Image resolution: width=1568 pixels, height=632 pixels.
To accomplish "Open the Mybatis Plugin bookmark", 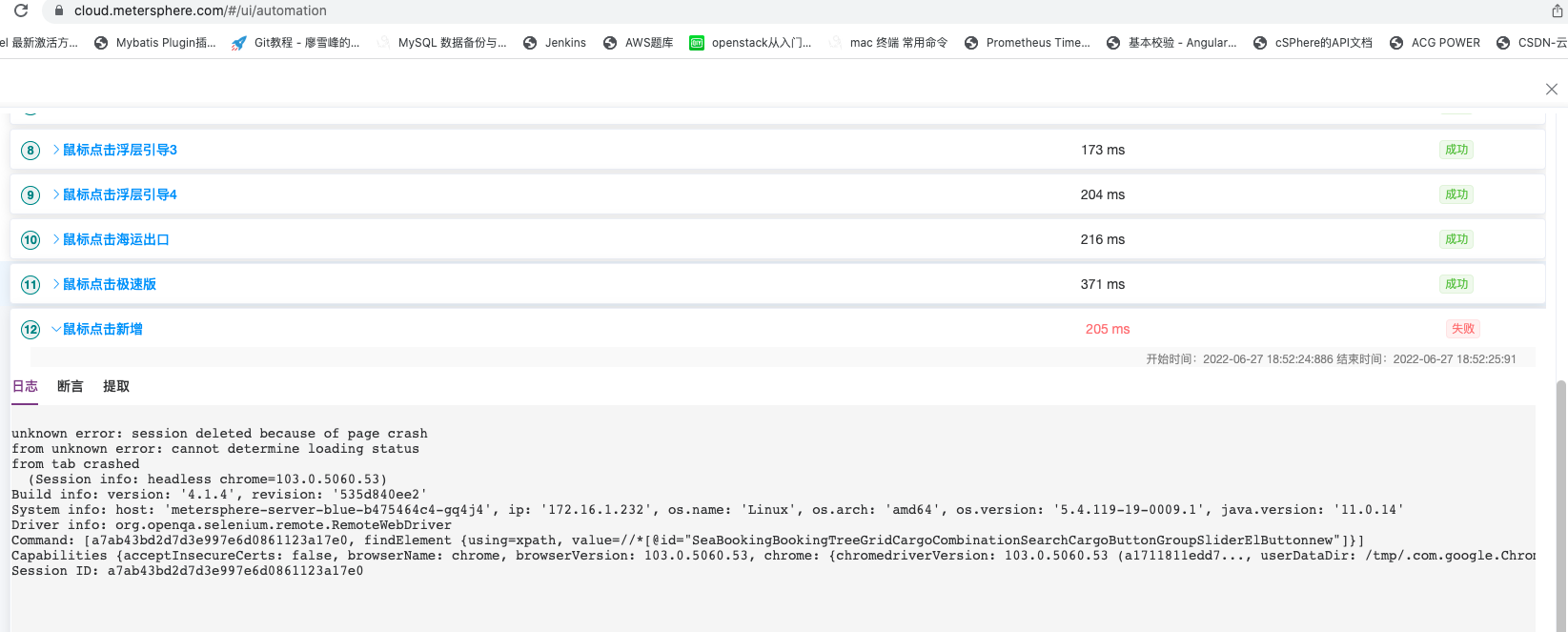I will coord(155,43).
